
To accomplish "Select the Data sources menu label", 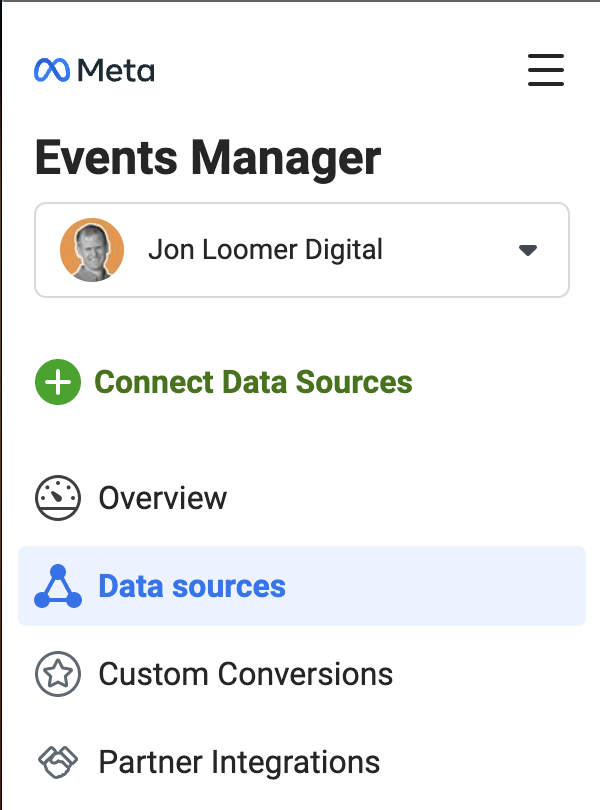I will pos(192,586).
